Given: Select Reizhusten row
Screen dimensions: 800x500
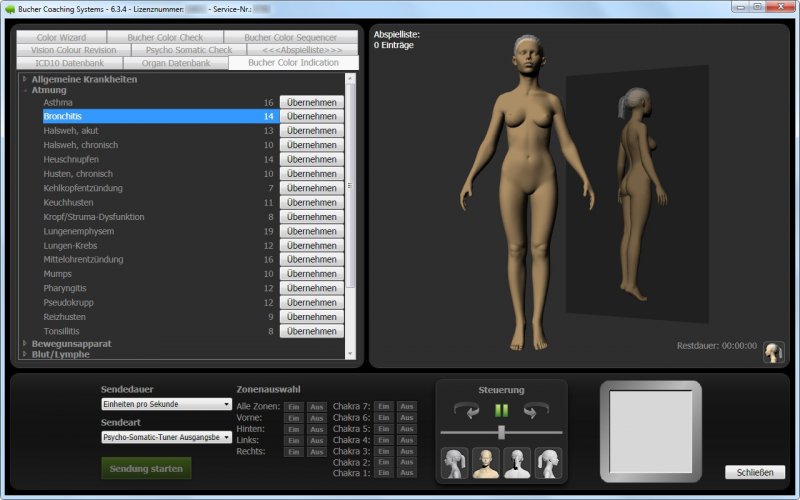Looking at the screenshot, I should click(x=161, y=317).
